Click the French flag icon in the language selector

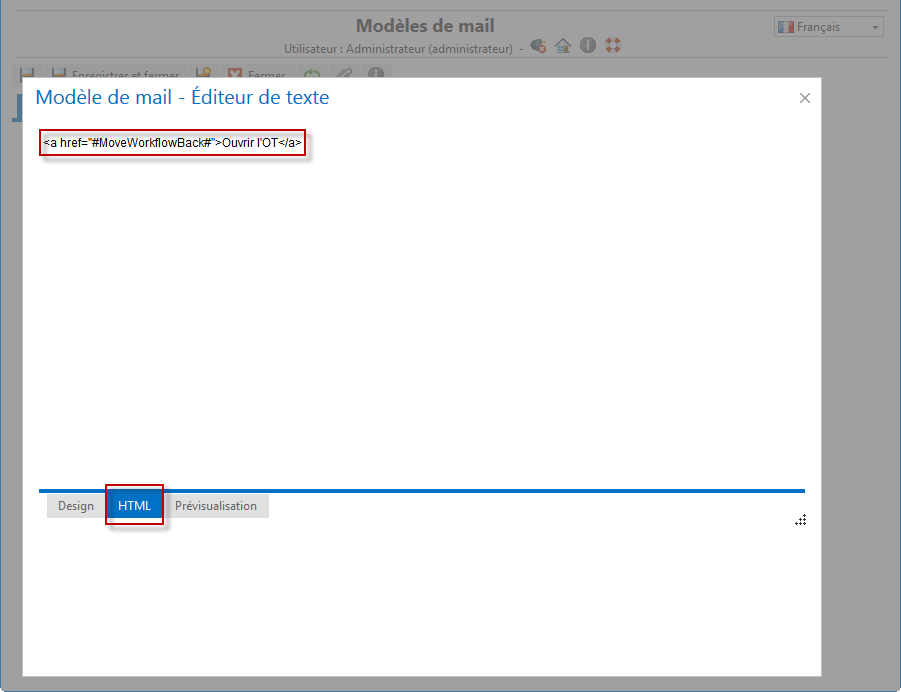click(x=786, y=26)
